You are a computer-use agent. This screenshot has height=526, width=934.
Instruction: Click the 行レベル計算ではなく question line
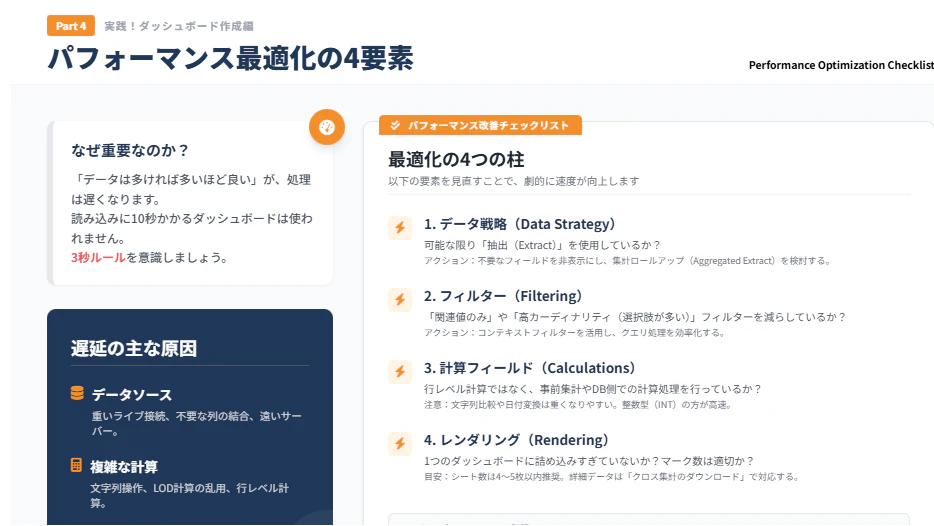593,389
